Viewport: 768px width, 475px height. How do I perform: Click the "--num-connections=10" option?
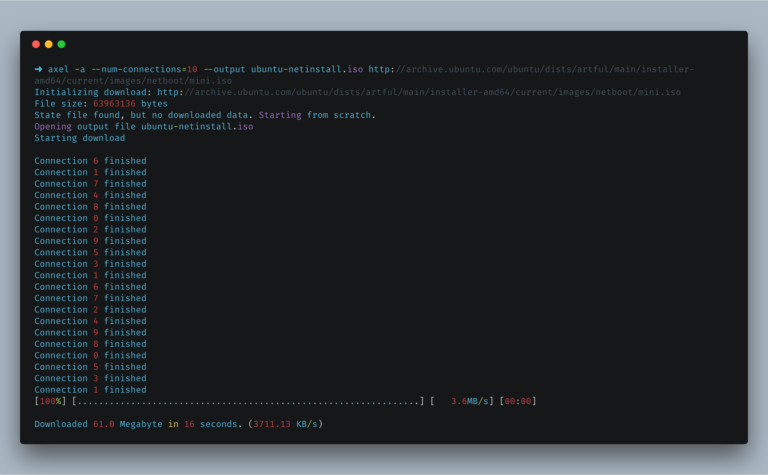[x=144, y=69]
